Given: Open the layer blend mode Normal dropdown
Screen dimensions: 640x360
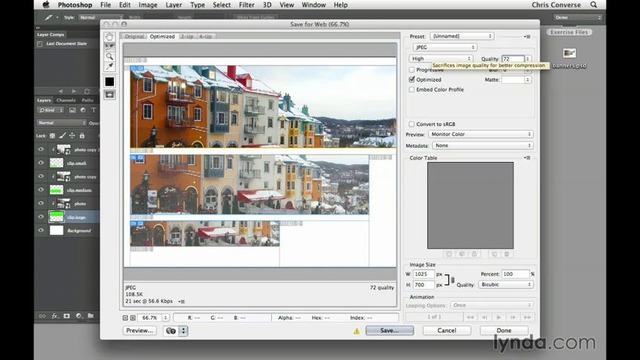Looking at the screenshot, I should click(62, 123).
